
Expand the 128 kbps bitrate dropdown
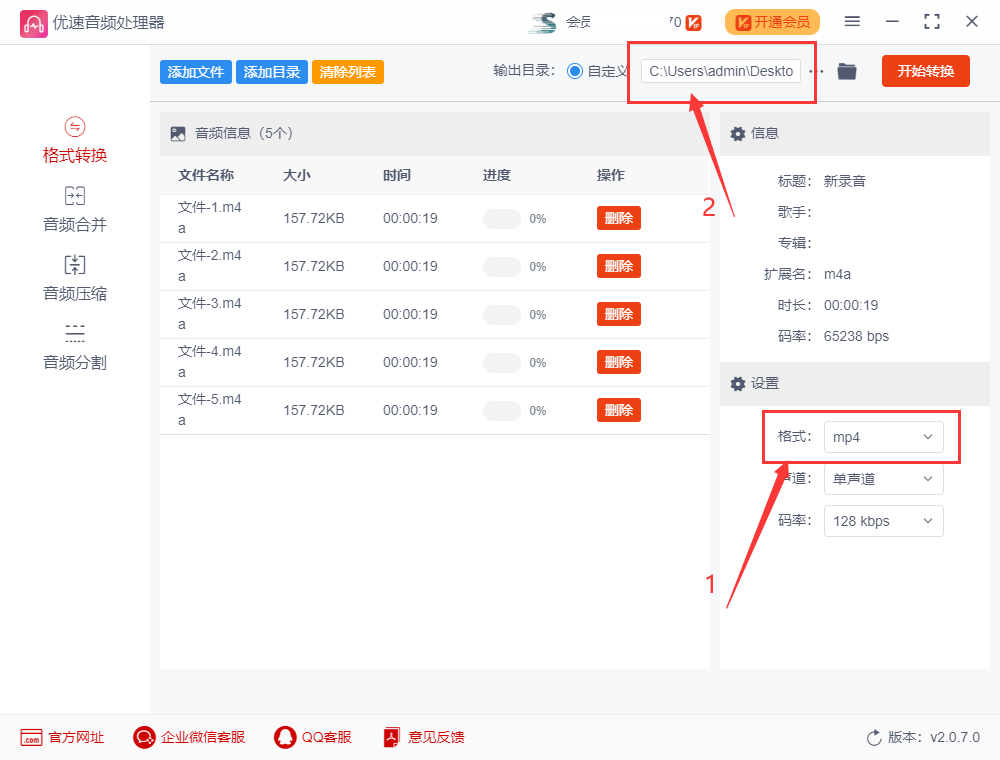[883, 521]
